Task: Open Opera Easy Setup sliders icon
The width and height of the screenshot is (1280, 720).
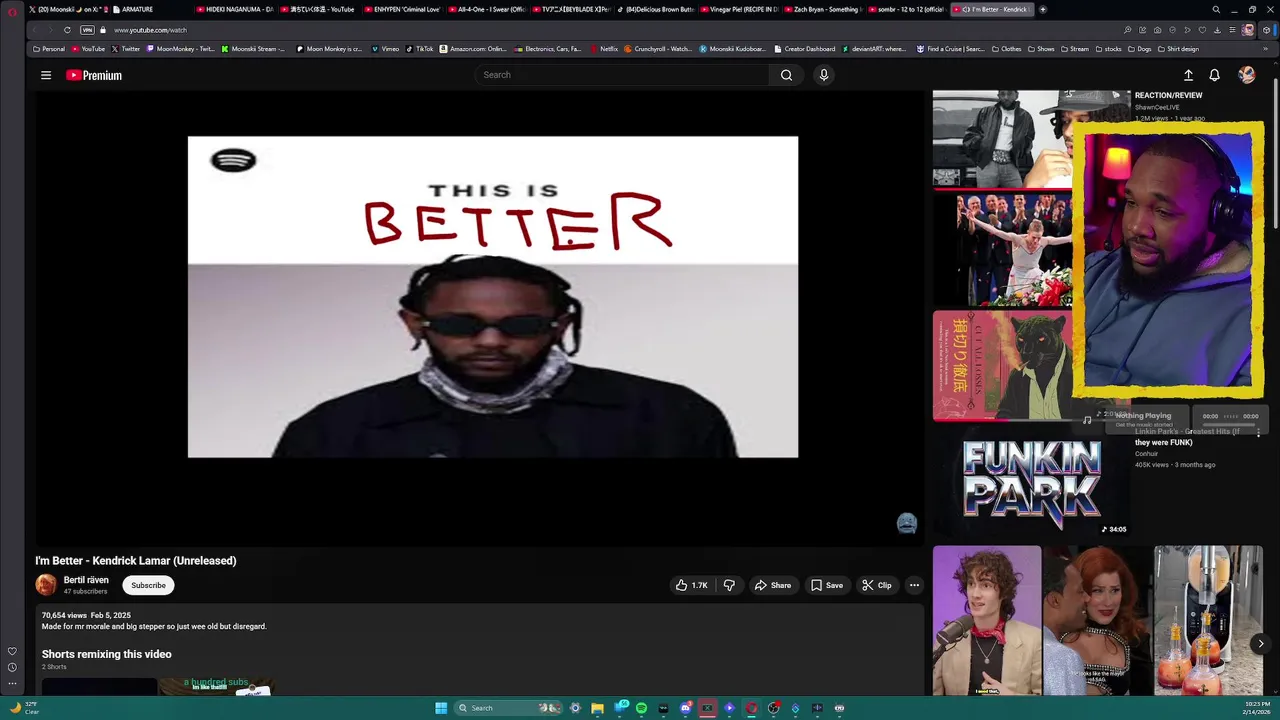Action: pos(1232,30)
